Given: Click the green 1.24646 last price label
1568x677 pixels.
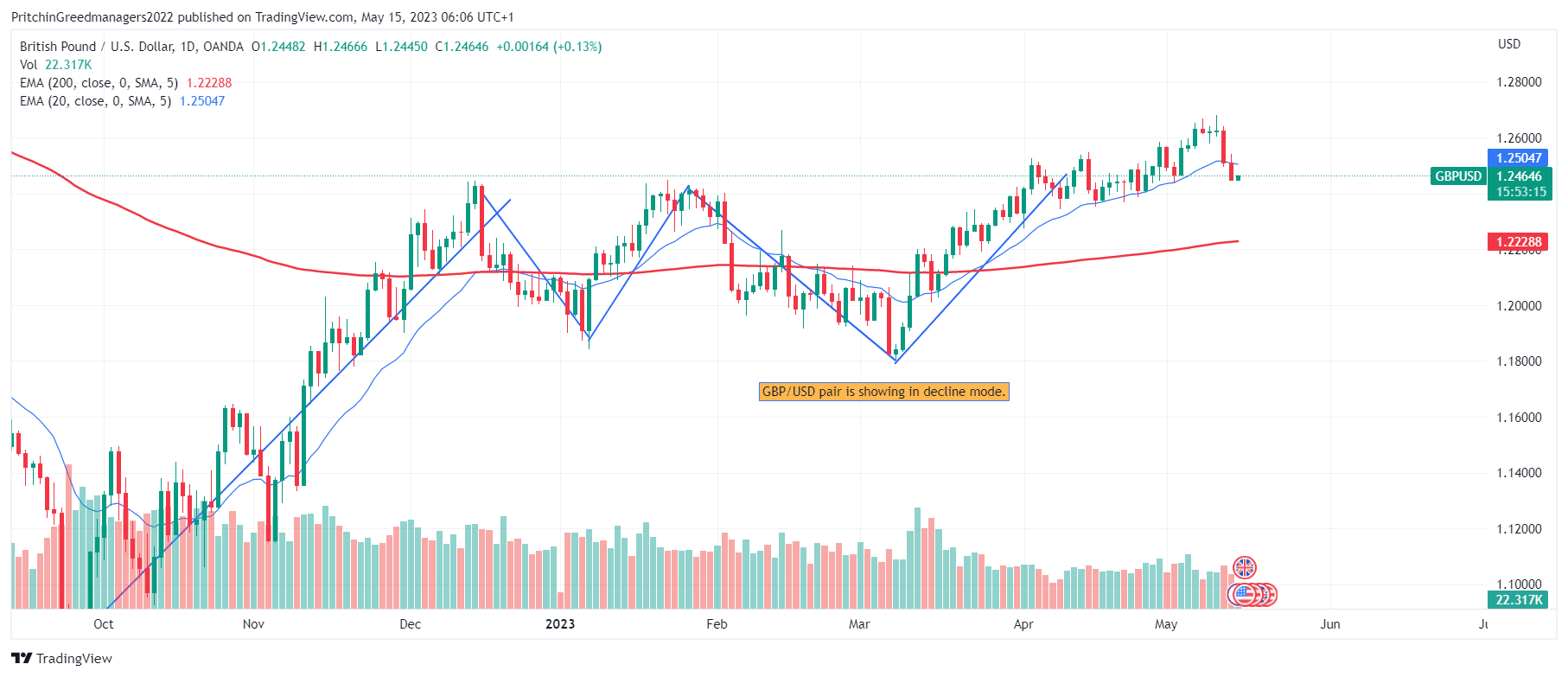Looking at the screenshot, I should tap(1519, 176).
